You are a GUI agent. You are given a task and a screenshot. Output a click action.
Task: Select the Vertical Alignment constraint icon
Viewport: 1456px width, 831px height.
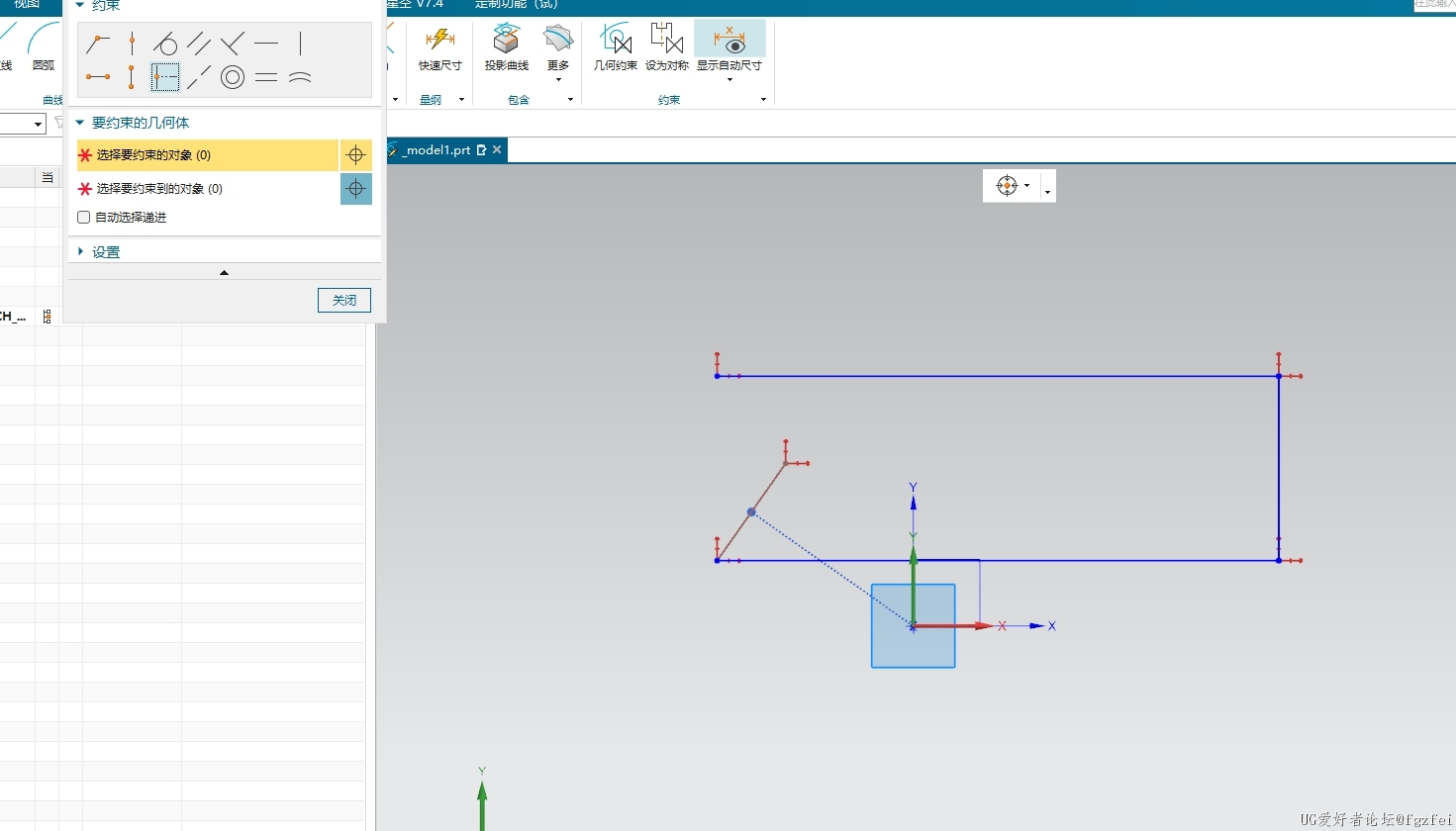tap(132, 77)
